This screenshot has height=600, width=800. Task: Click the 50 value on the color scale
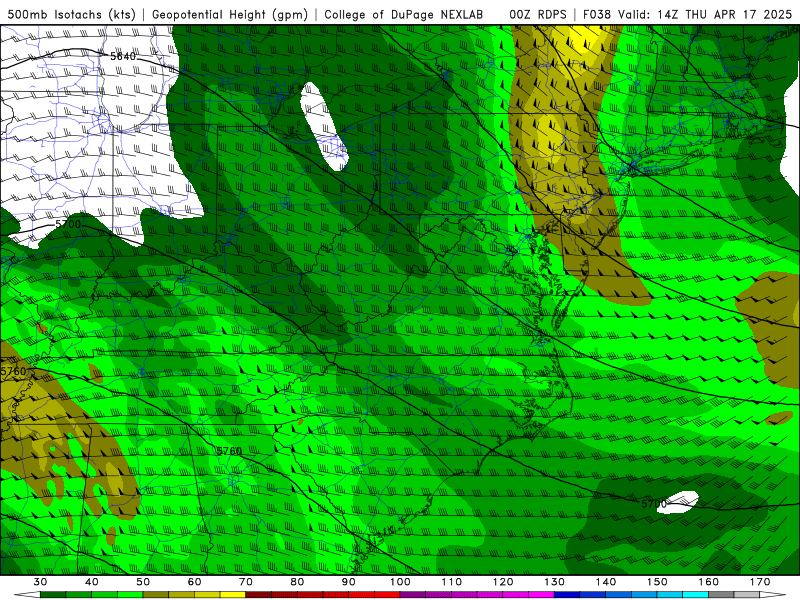(x=143, y=582)
